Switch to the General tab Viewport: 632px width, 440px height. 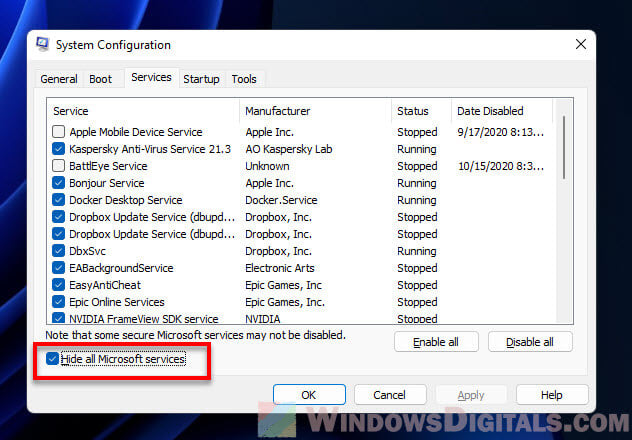[x=59, y=79]
